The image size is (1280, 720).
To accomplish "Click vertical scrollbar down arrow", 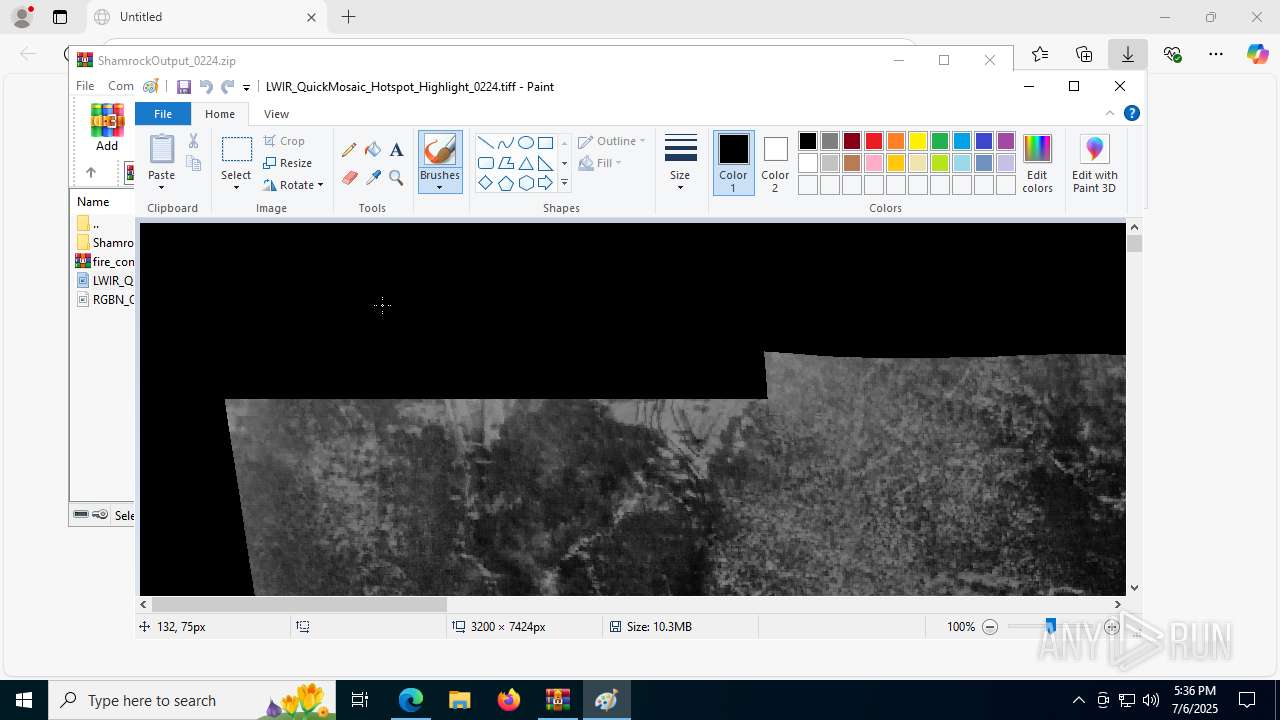I will pos(1134,588).
